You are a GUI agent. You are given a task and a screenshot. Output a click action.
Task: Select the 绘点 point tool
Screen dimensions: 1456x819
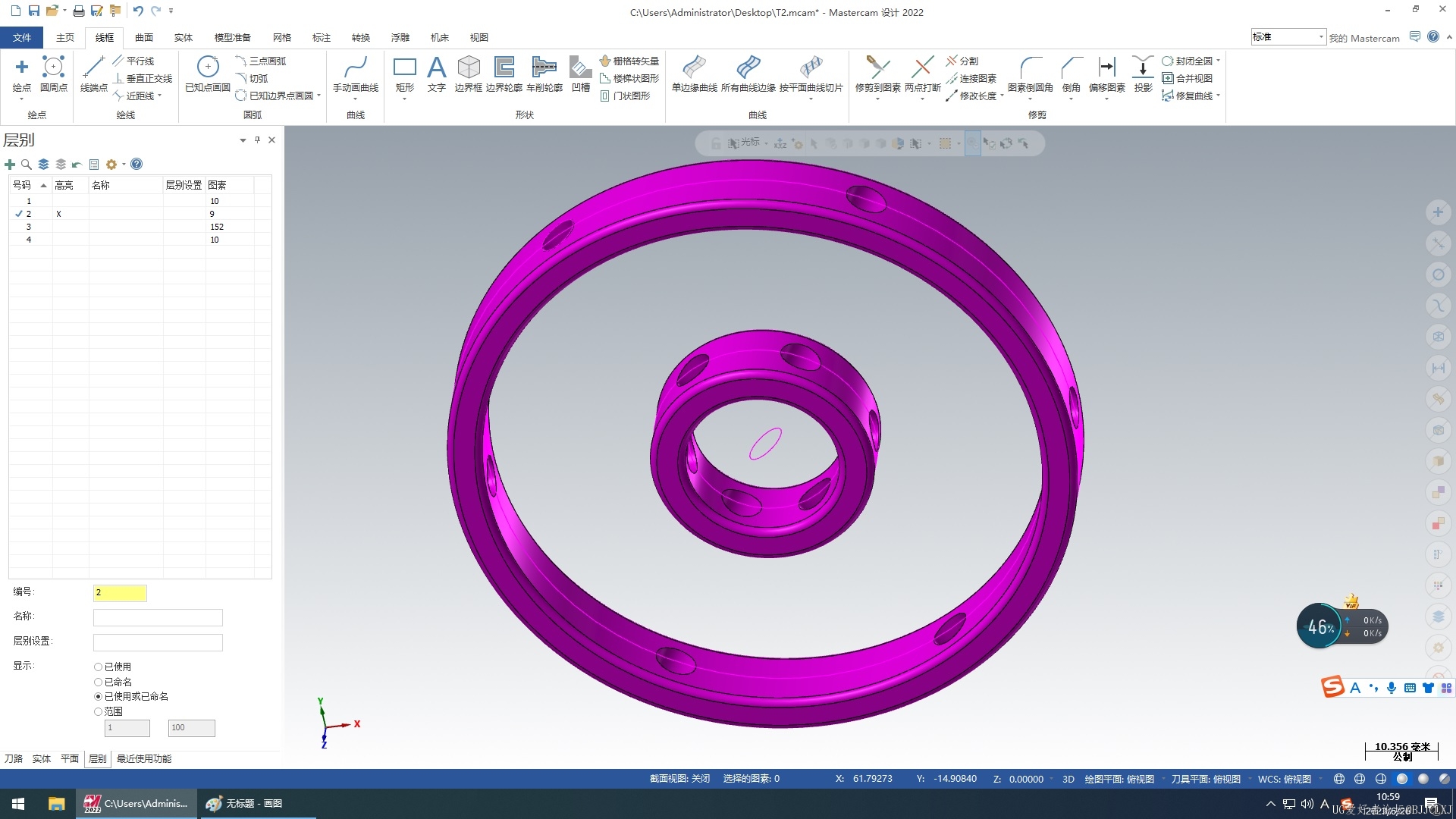tap(22, 74)
